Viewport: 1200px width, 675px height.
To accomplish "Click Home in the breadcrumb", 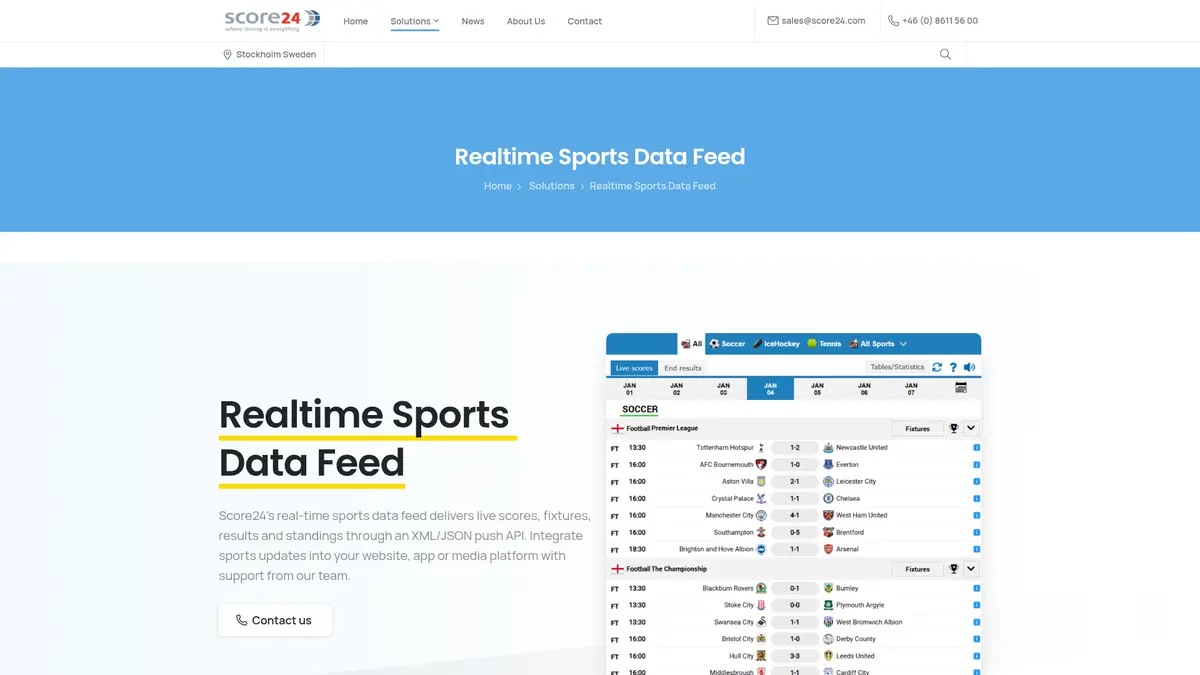I will 498,186.
